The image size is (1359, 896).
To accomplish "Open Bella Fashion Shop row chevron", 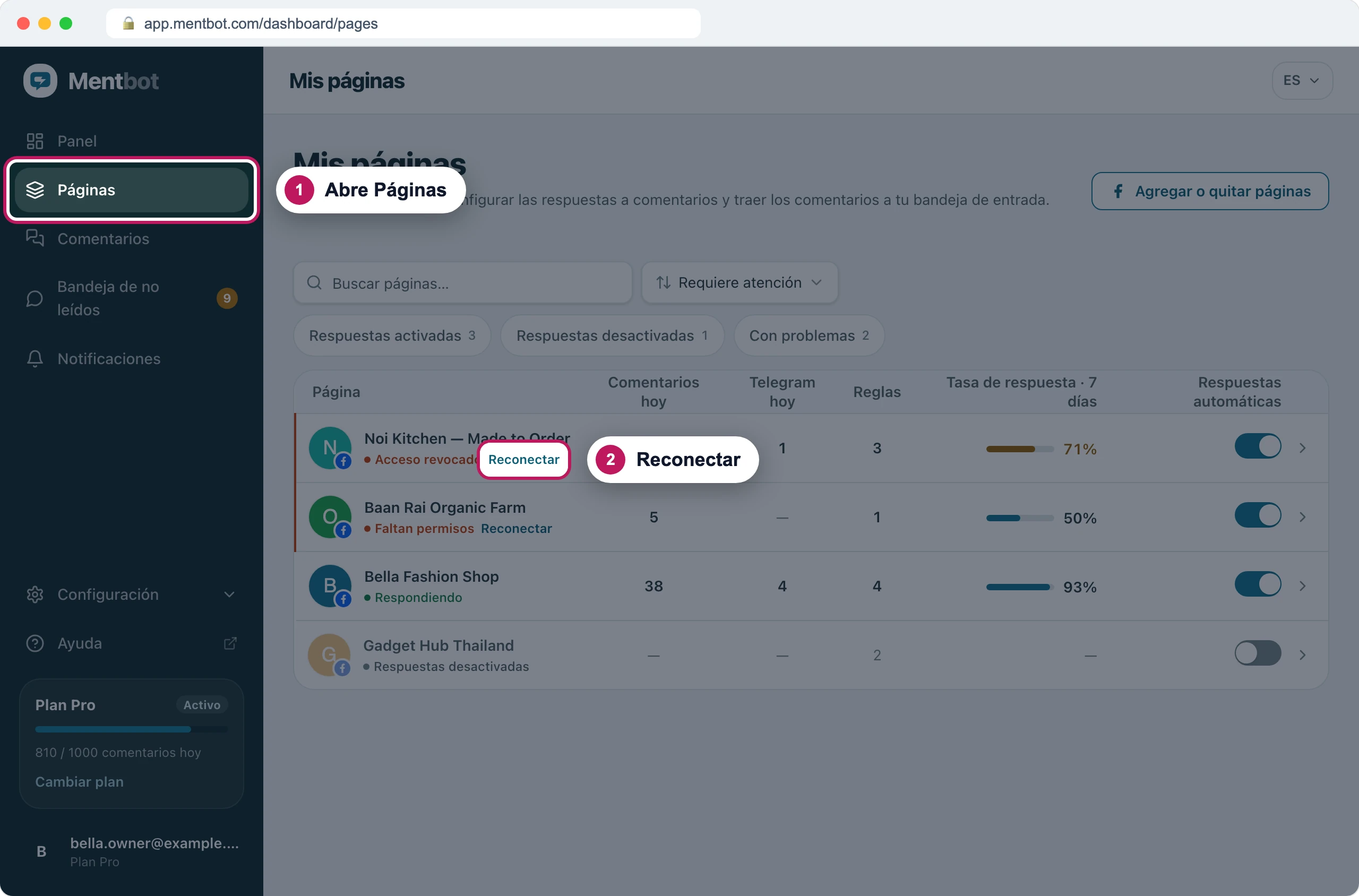I will click(x=1302, y=585).
